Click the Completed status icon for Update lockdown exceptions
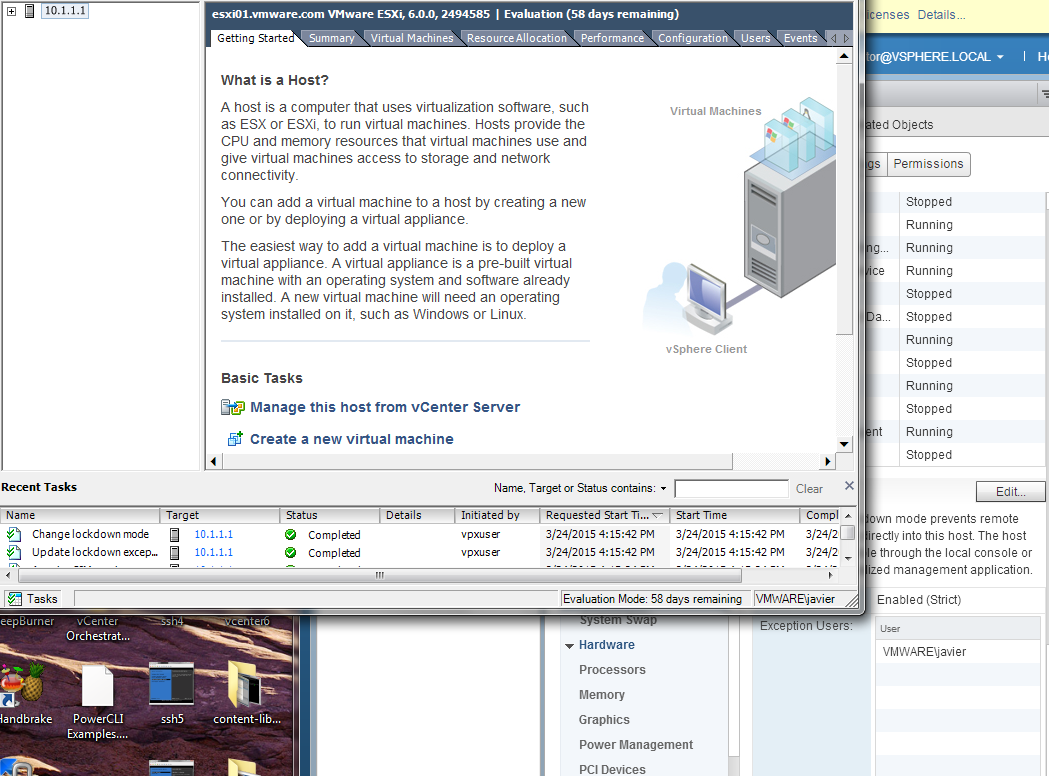 290,553
